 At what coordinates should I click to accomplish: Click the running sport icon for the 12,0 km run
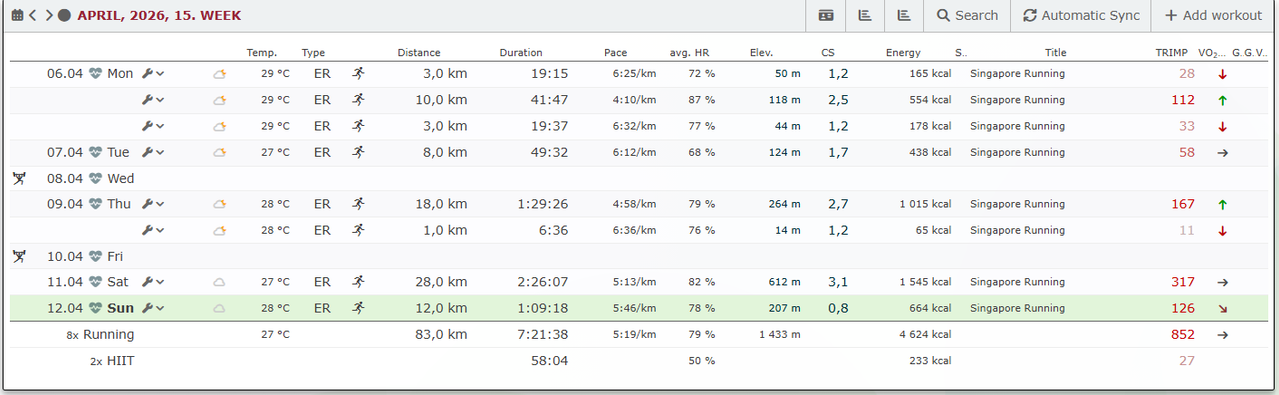tap(358, 308)
